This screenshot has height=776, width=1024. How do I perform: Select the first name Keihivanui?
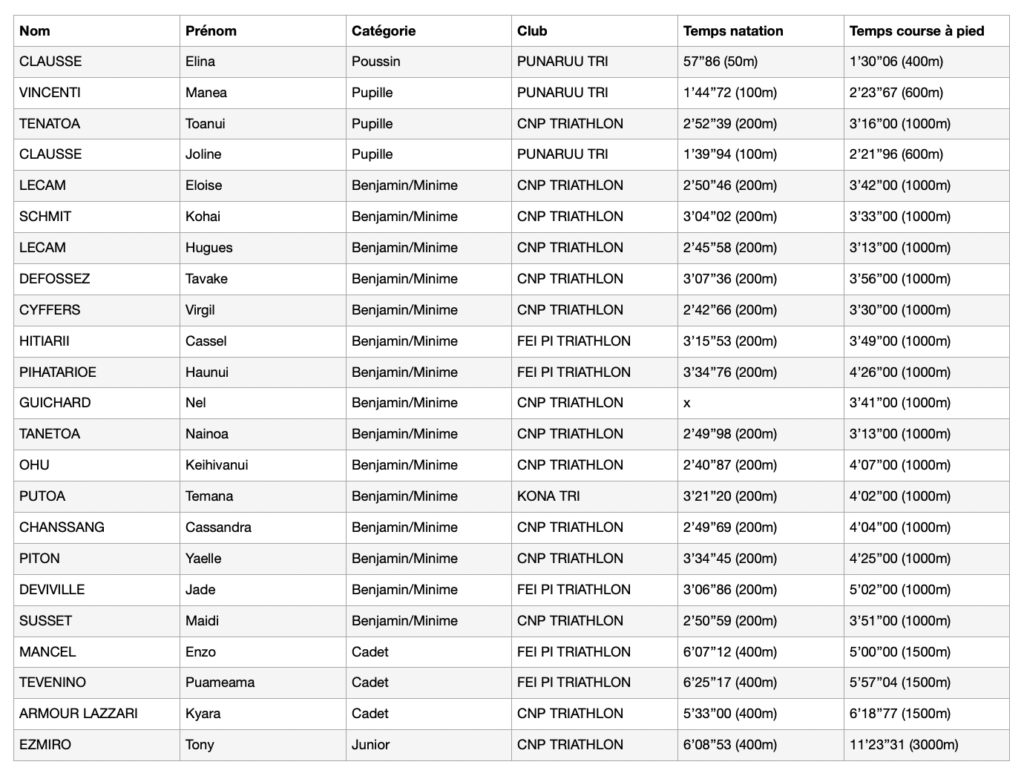coord(217,465)
